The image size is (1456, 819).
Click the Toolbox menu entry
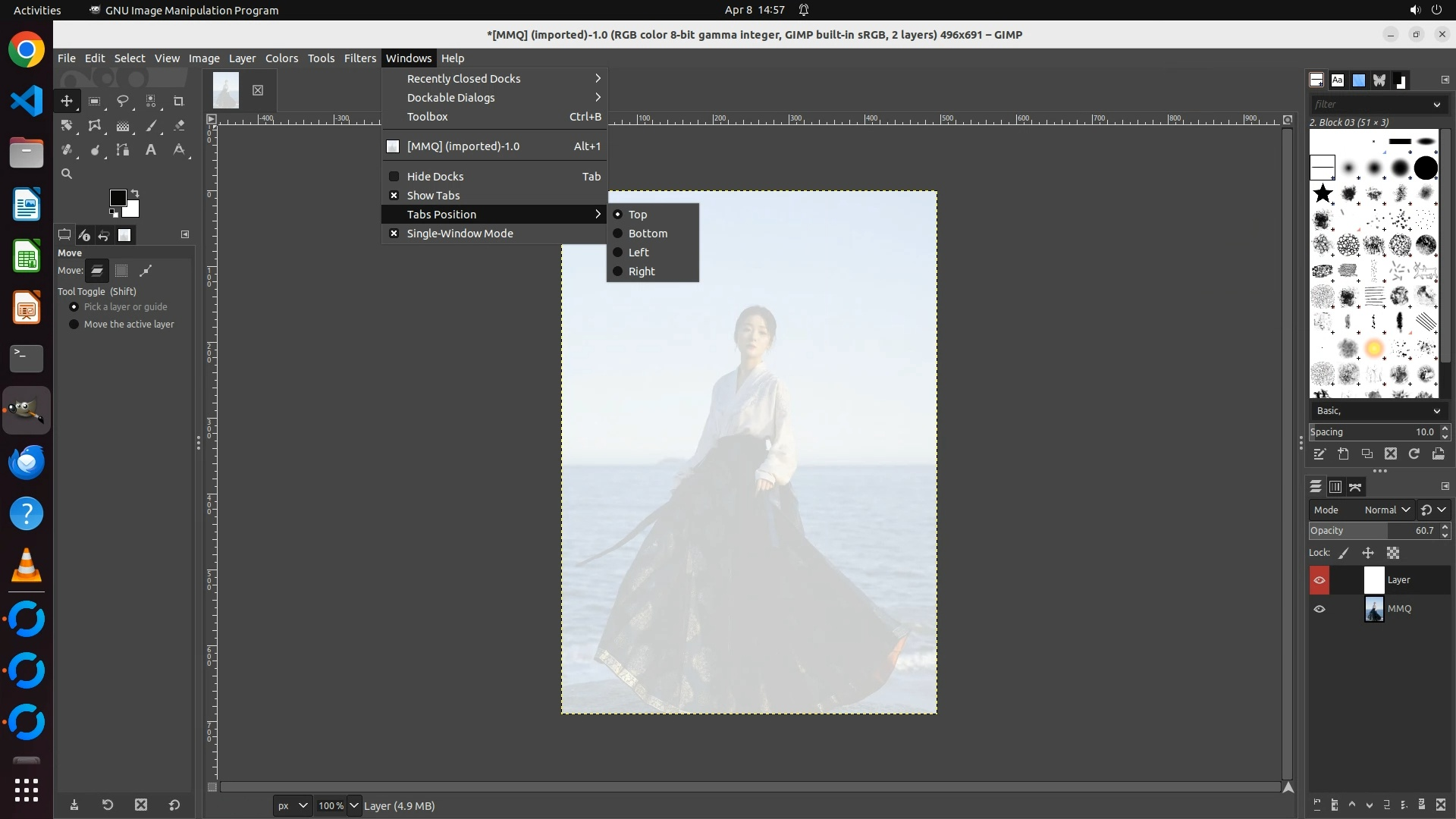click(427, 117)
